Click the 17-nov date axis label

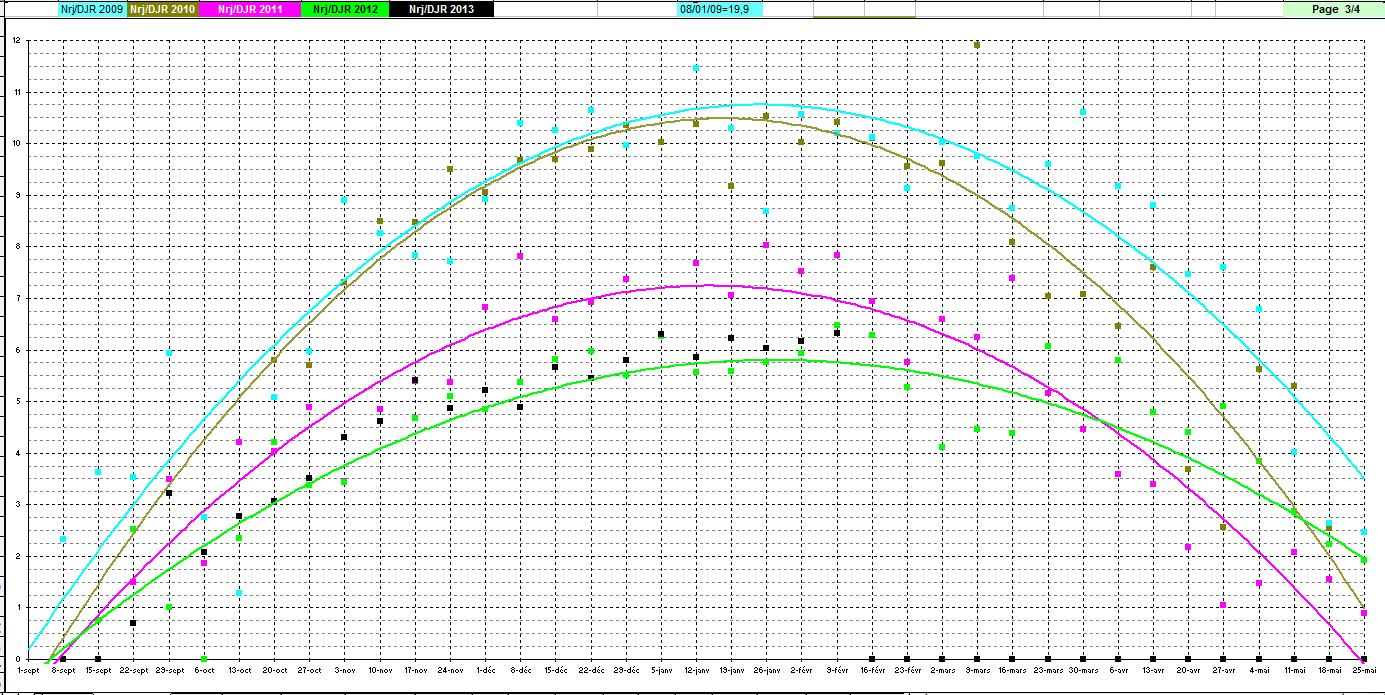click(x=415, y=669)
